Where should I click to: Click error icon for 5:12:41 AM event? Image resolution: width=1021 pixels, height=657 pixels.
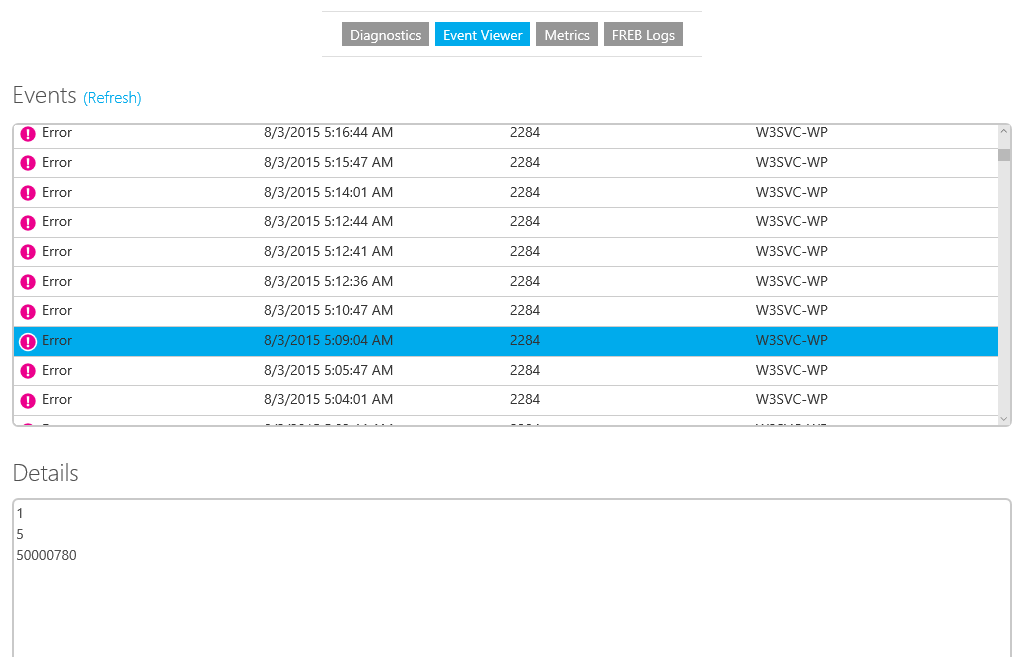pyautogui.click(x=28, y=252)
